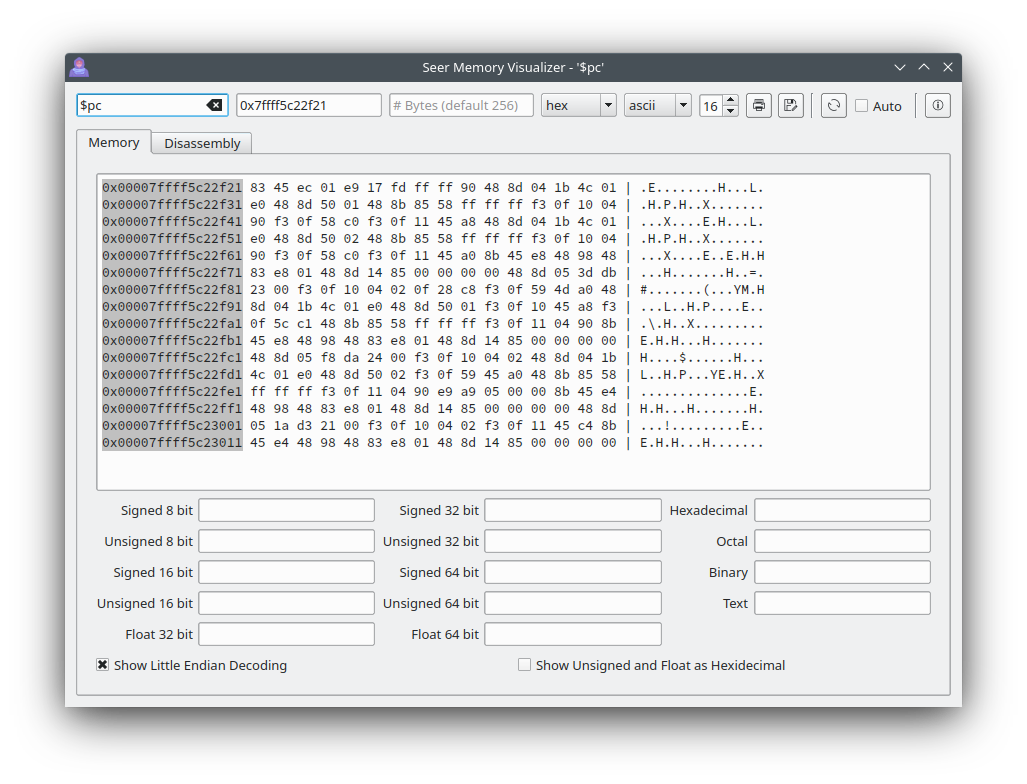Click the Binary value field
The width and height of the screenshot is (1027, 784).
[842, 572]
